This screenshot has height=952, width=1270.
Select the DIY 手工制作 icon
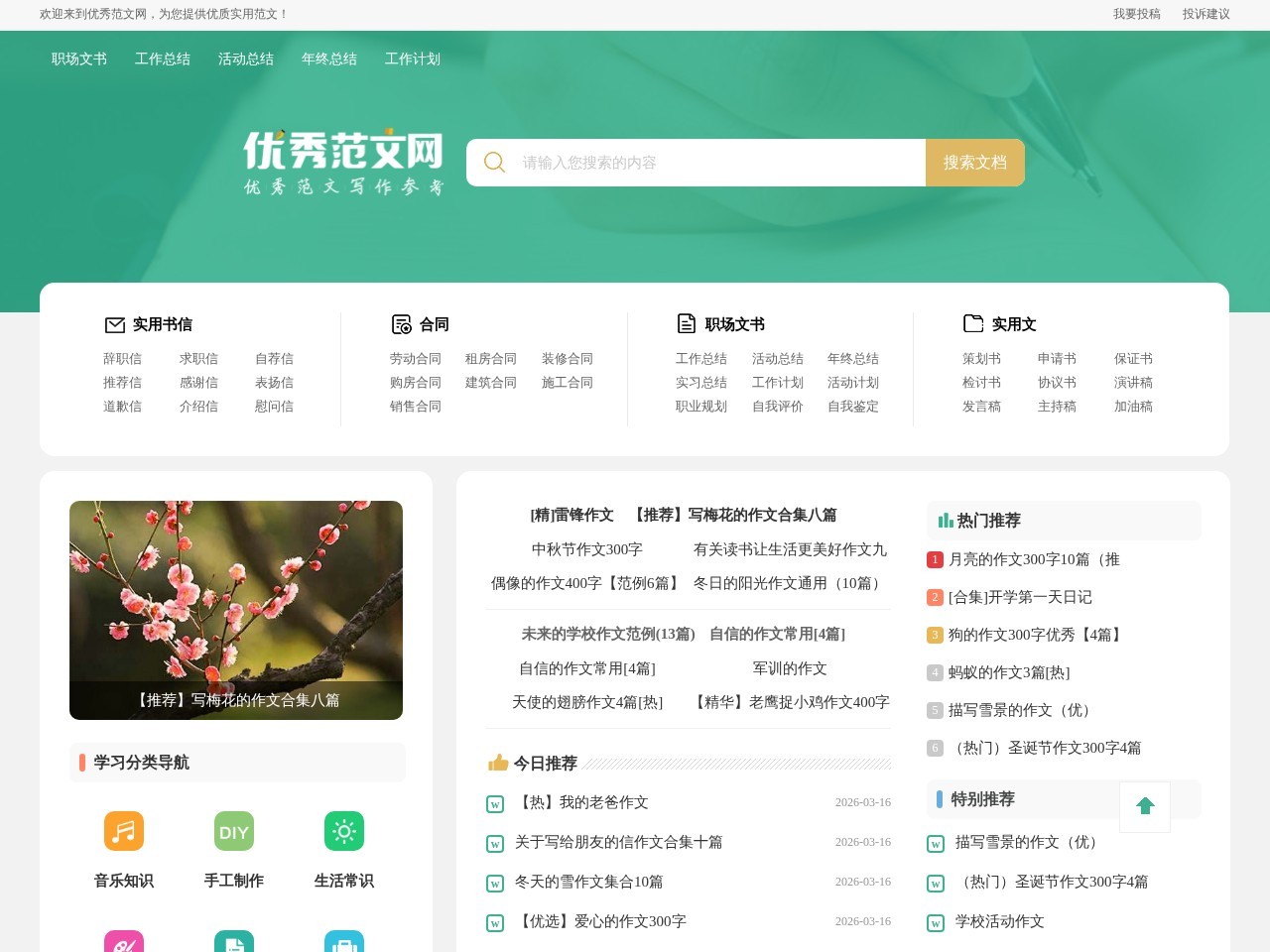point(233,831)
